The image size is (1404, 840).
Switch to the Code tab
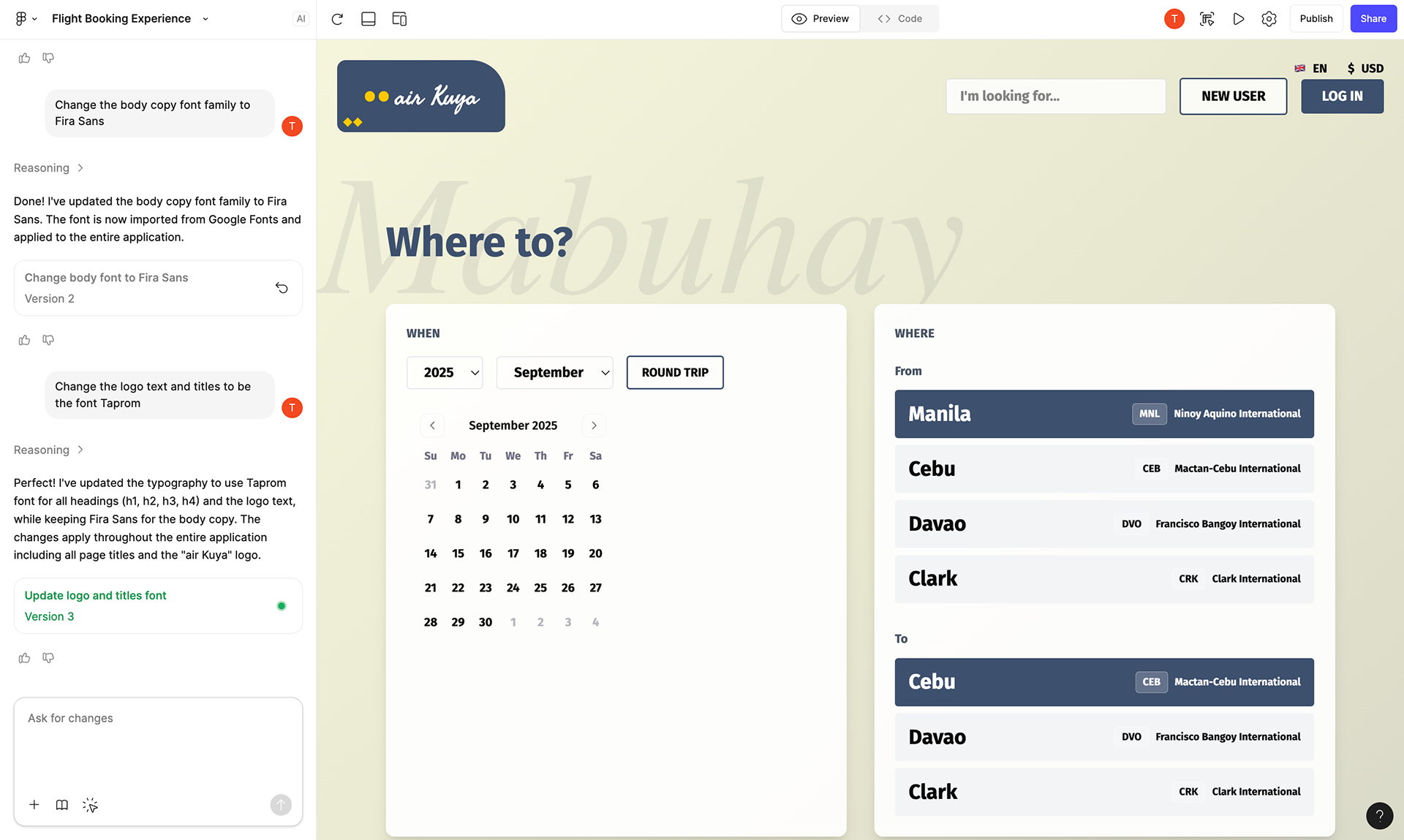tap(900, 19)
